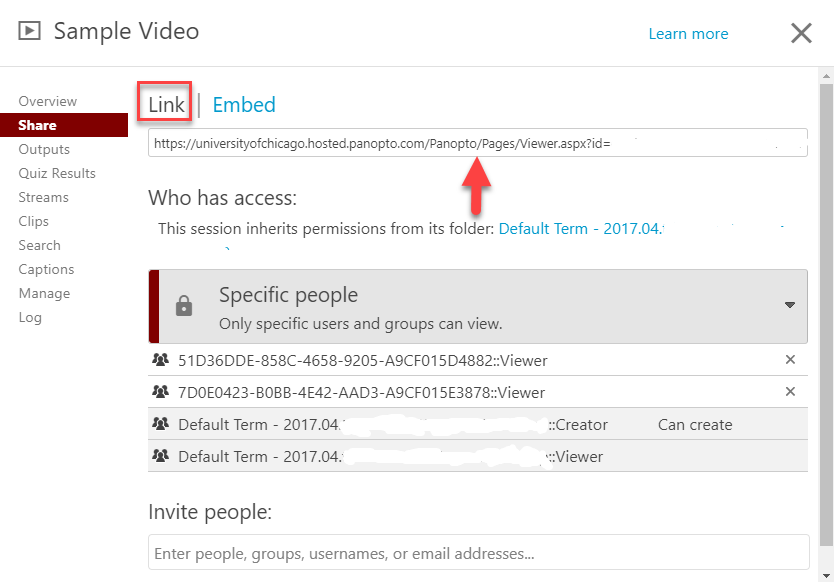
Task: Open Quiz Results in sidebar
Action: [x=57, y=173]
